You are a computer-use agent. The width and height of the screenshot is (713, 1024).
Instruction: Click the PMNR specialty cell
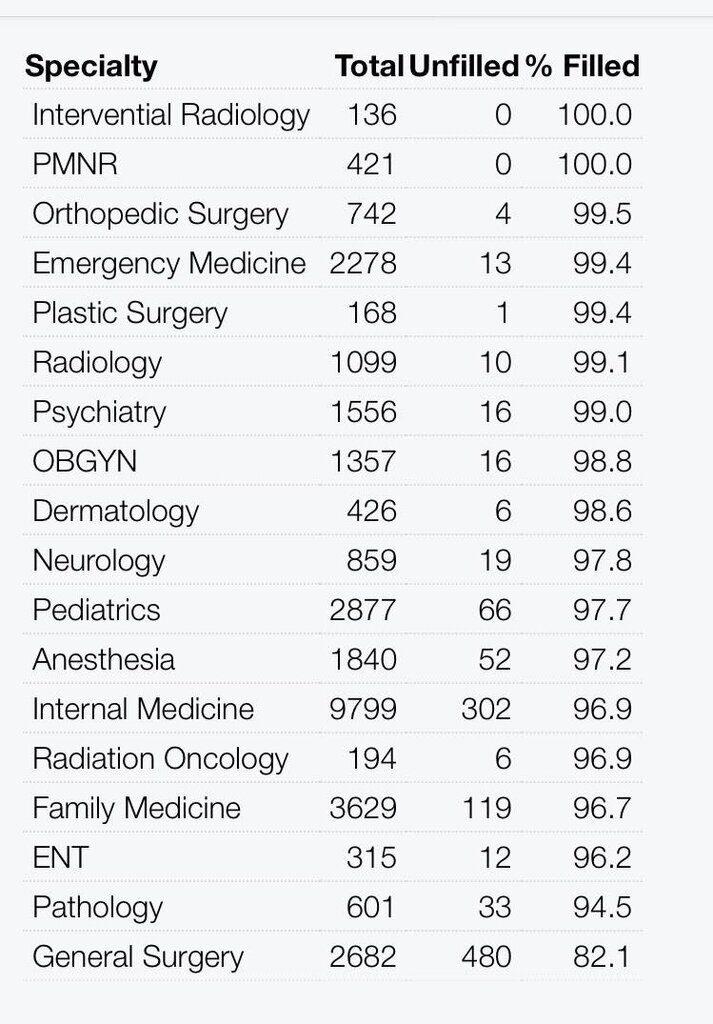click(75, 164)
